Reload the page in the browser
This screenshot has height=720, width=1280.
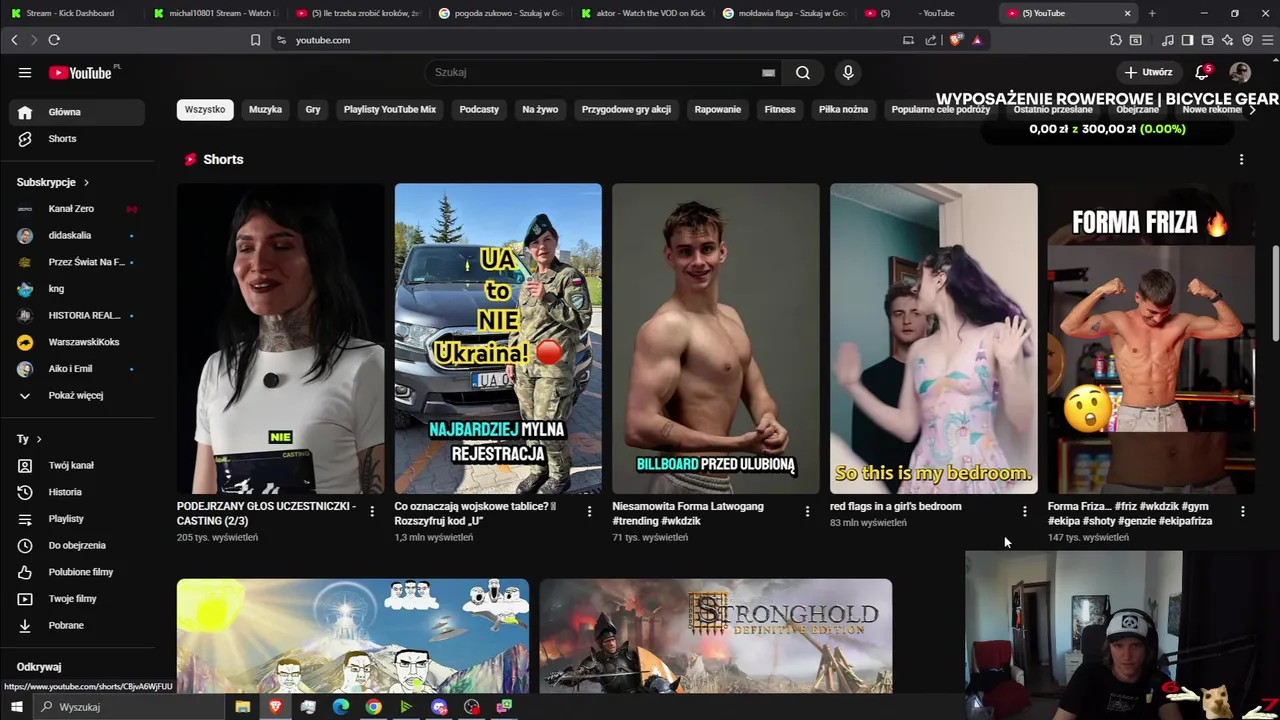[x=54, y=40]
